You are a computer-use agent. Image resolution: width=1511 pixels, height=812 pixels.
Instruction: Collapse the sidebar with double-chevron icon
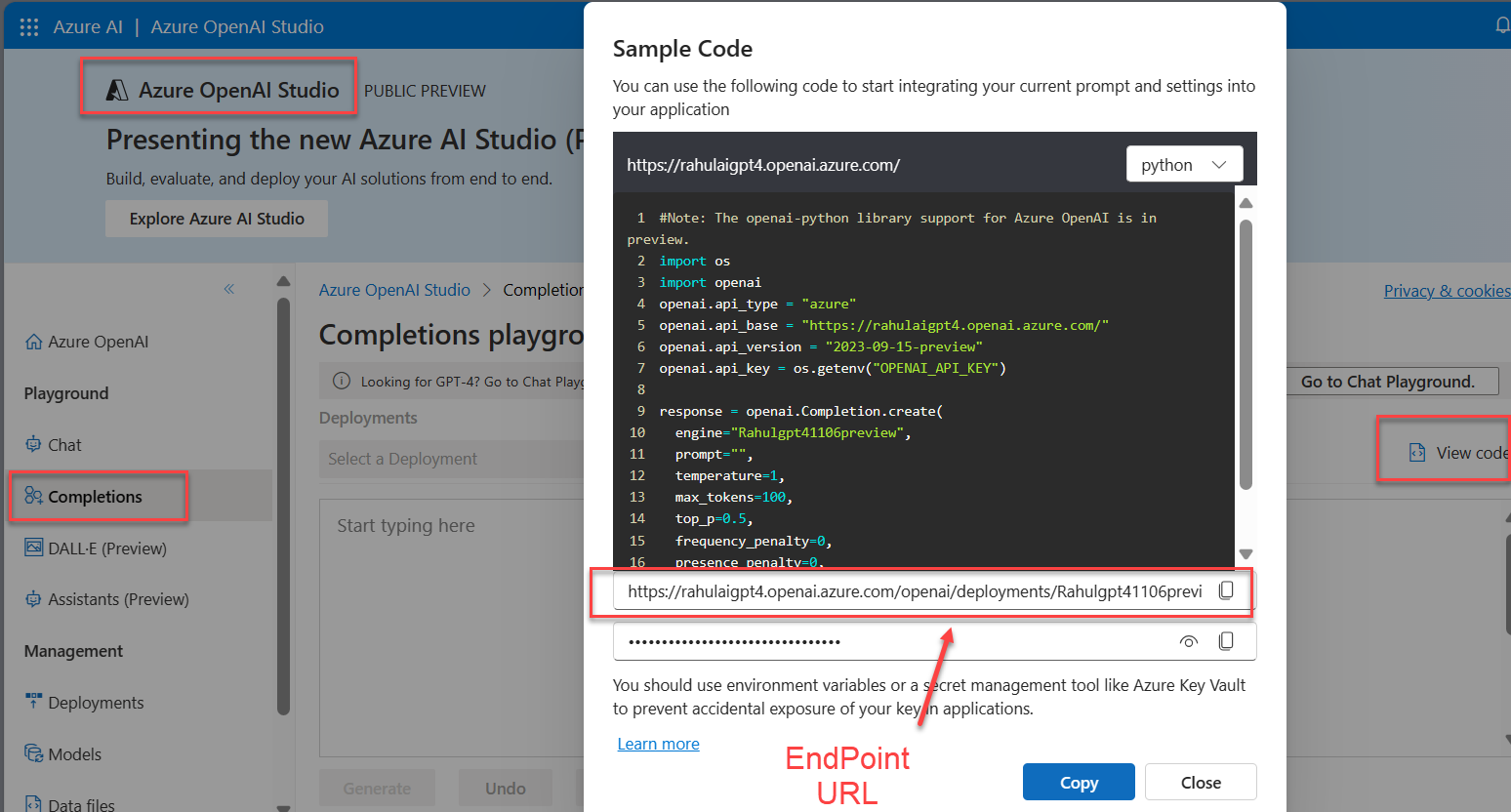pyautogui.click(x=229, y=289)
